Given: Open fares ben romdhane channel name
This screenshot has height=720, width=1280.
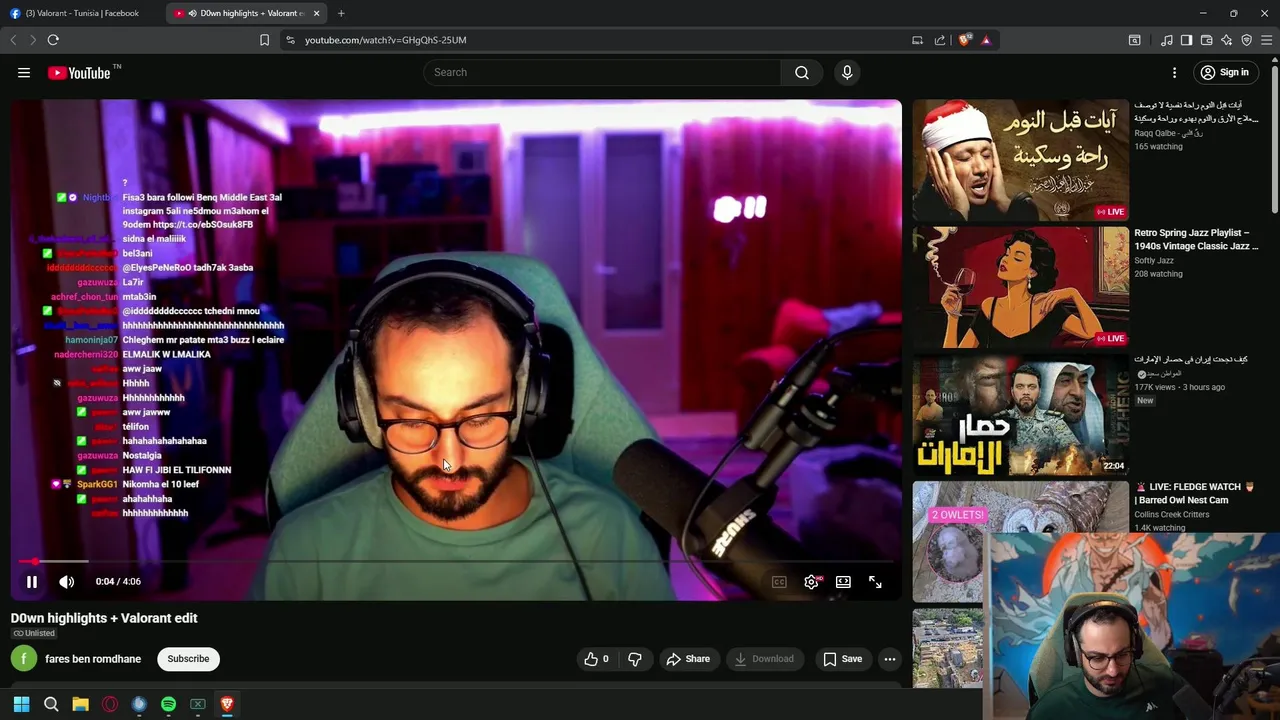Looking at the screenshot, I should pos(93,659).
